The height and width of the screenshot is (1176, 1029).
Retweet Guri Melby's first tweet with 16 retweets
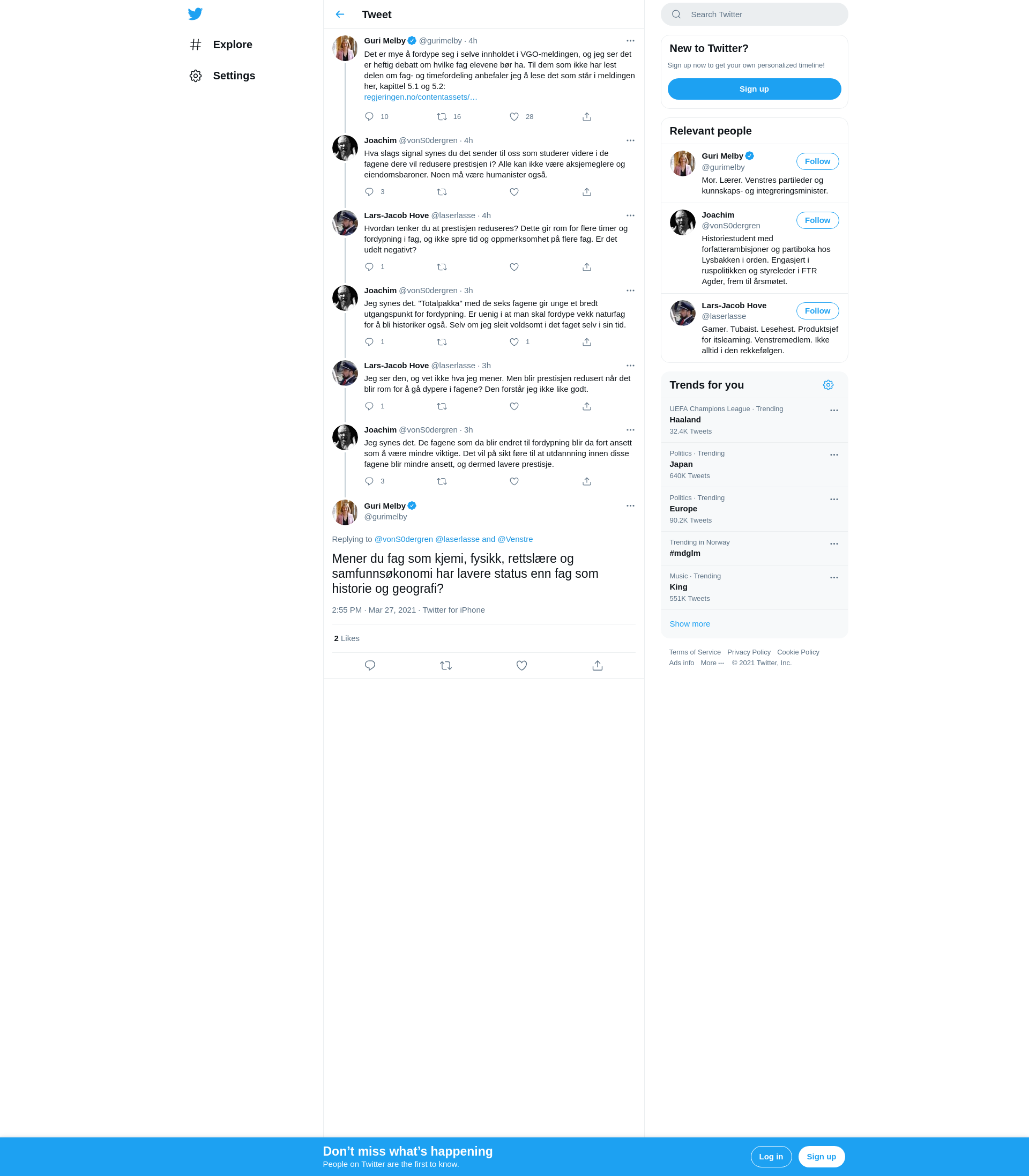[442, 116]
